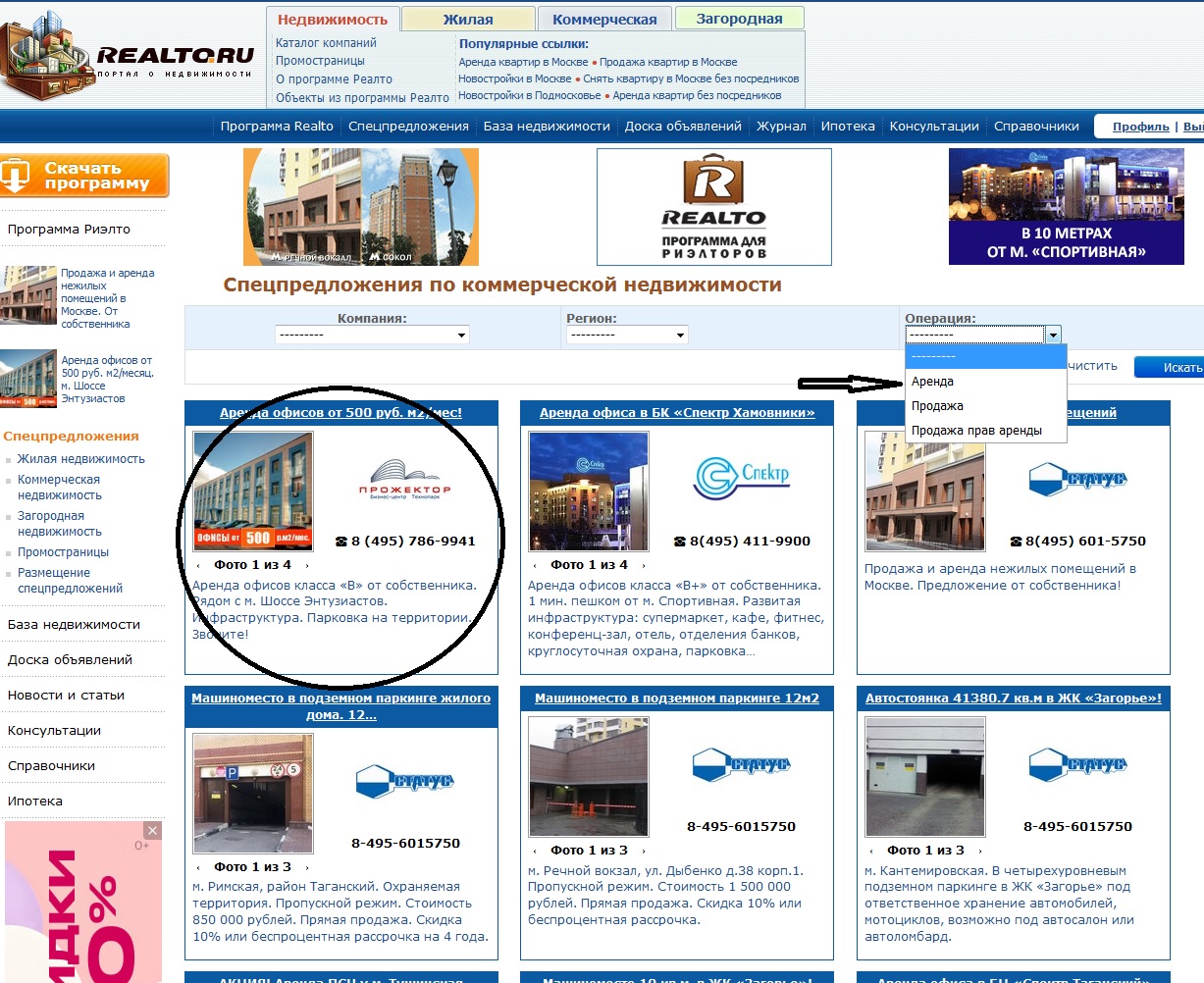The width and height of the screenshot is (1204, 983).
Task: Open Автостоянка в ЖК Загорье listing title
Action: click(1014, 698)
